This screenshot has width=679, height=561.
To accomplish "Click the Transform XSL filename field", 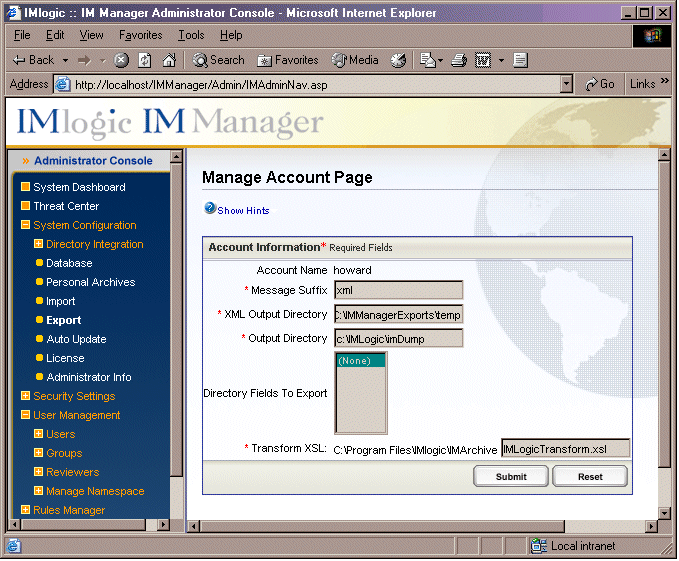I will click(565, 449).
